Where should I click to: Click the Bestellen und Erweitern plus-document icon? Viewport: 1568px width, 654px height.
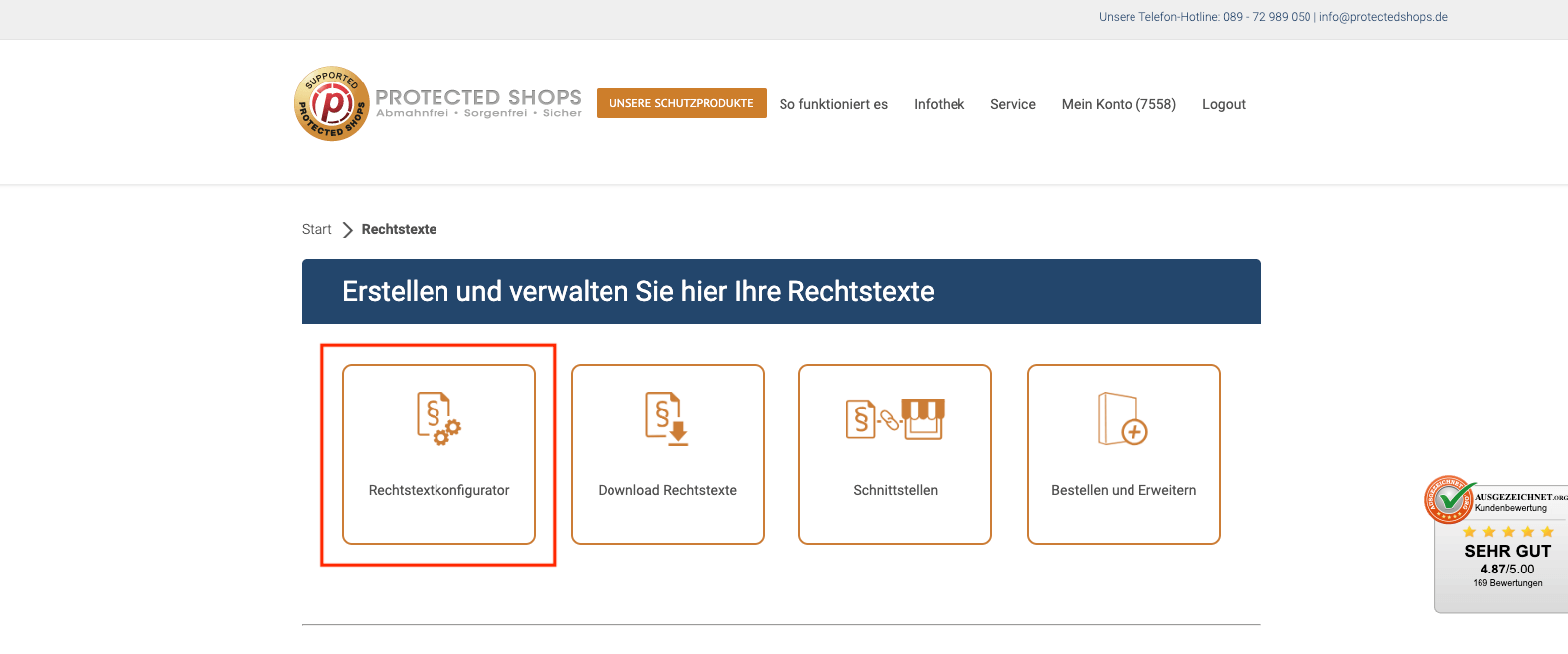(1124, 418)
